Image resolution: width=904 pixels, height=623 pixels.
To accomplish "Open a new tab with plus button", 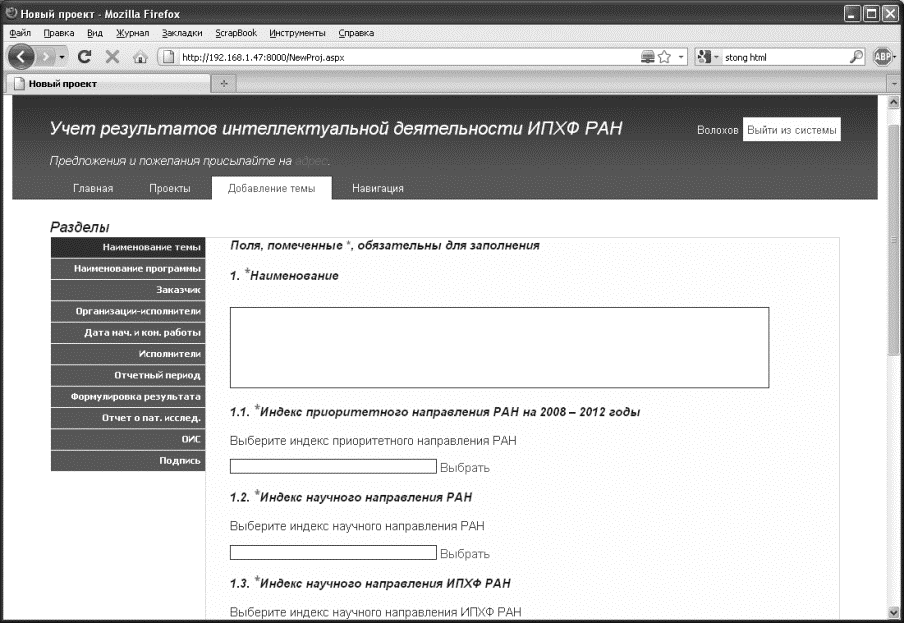I will [x=222, y=83].
